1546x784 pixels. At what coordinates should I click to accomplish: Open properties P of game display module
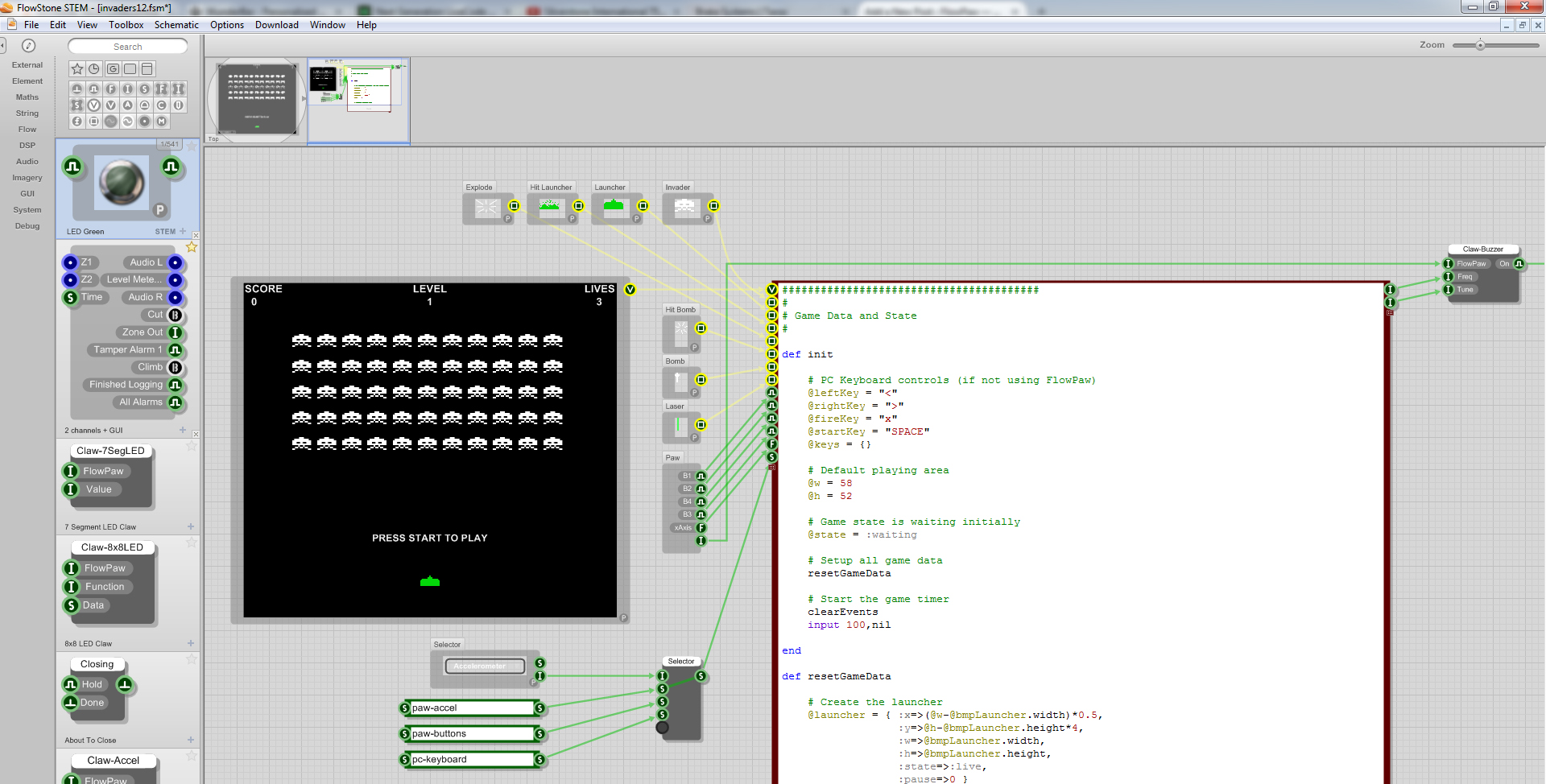(623, 617)
